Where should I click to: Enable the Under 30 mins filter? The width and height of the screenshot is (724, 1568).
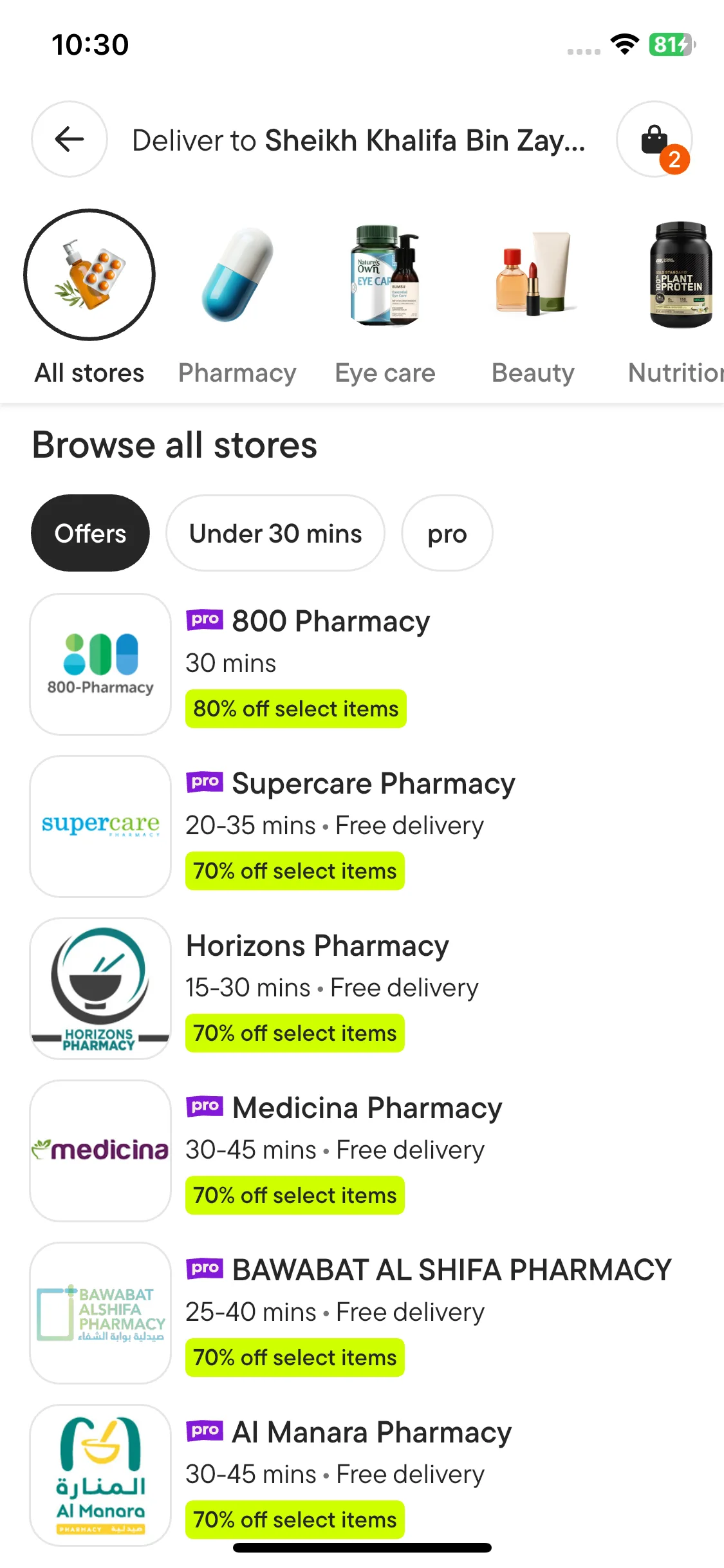click(275, 533)
